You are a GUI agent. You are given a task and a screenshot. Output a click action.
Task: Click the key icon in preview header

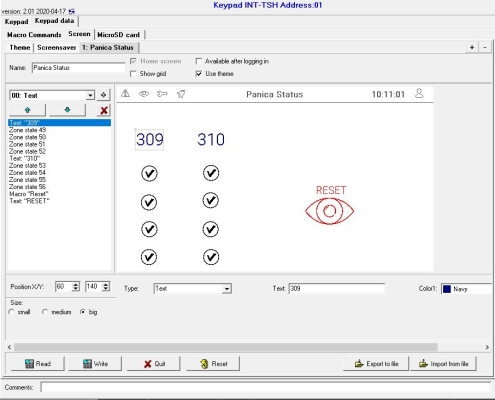[x=162, y=94]
